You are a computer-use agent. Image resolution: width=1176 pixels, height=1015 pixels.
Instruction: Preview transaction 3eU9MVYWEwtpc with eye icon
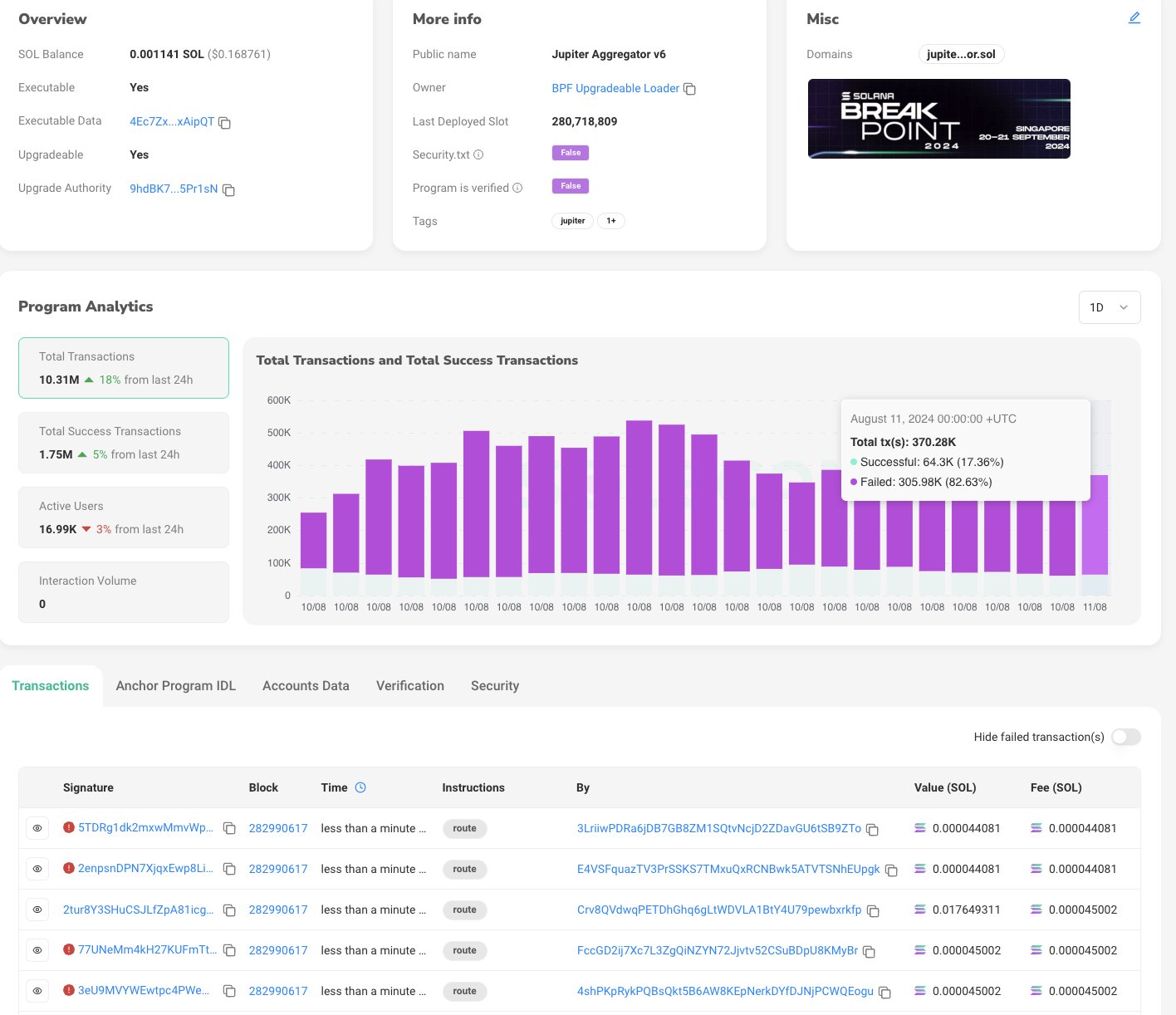tap(37, 991)
